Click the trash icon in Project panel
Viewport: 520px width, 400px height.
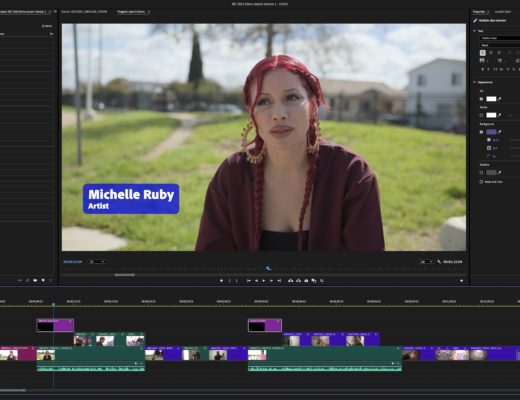51,280
